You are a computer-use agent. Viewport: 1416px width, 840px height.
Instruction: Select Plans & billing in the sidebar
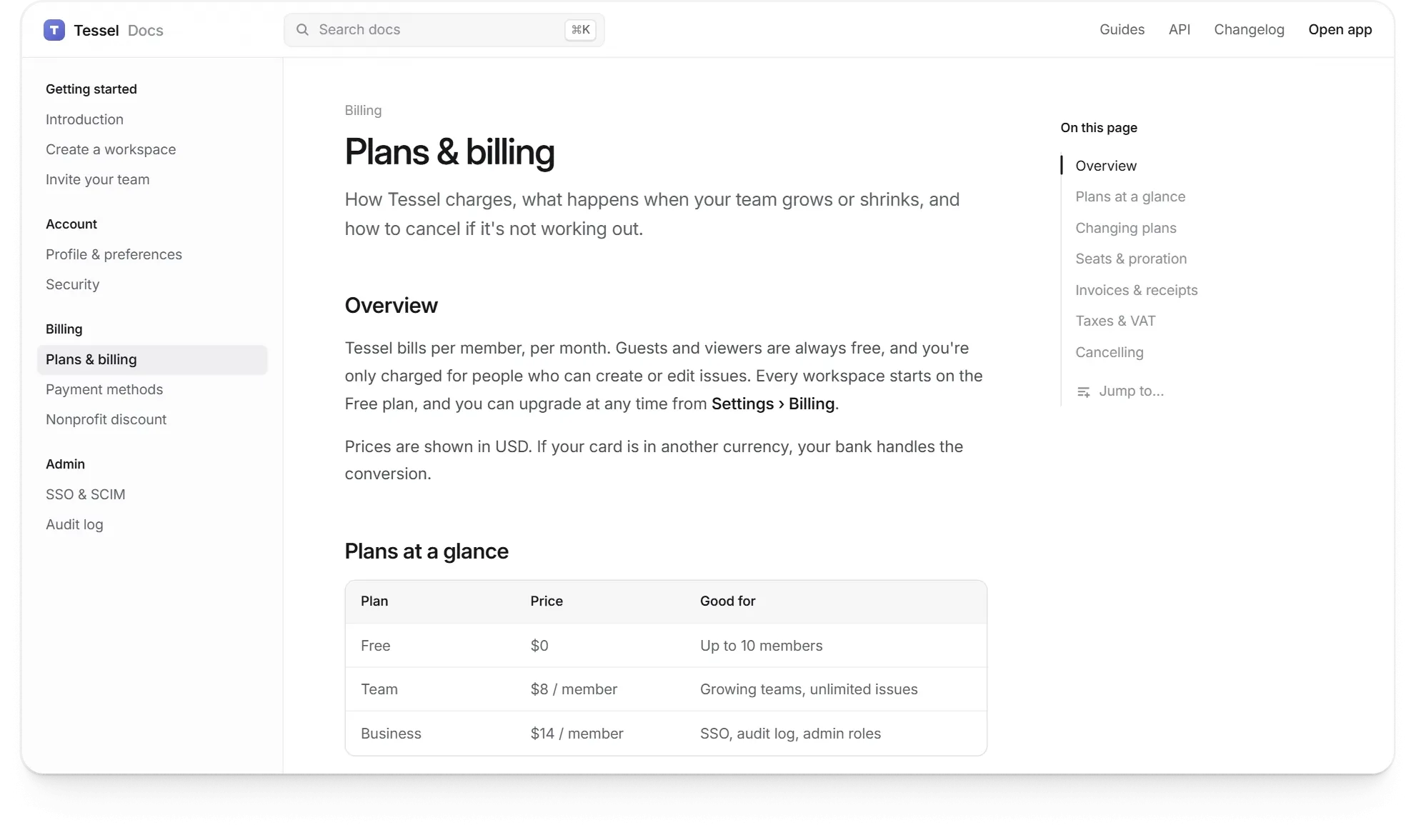152,360
